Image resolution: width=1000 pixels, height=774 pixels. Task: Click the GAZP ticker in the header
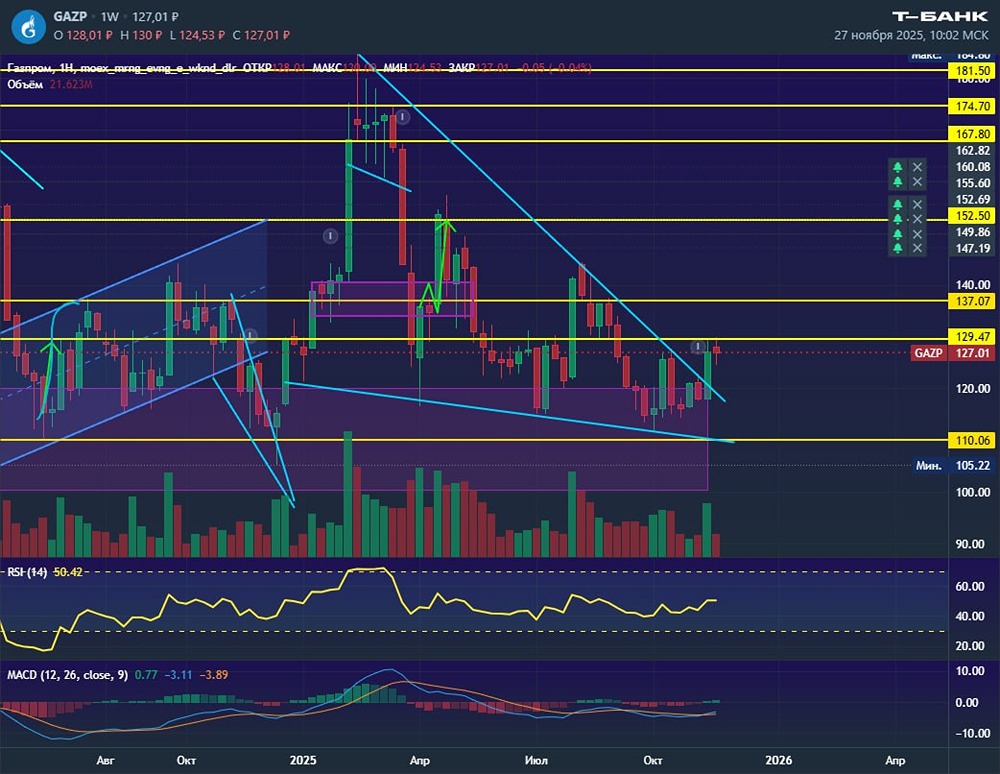coord(69,17)
